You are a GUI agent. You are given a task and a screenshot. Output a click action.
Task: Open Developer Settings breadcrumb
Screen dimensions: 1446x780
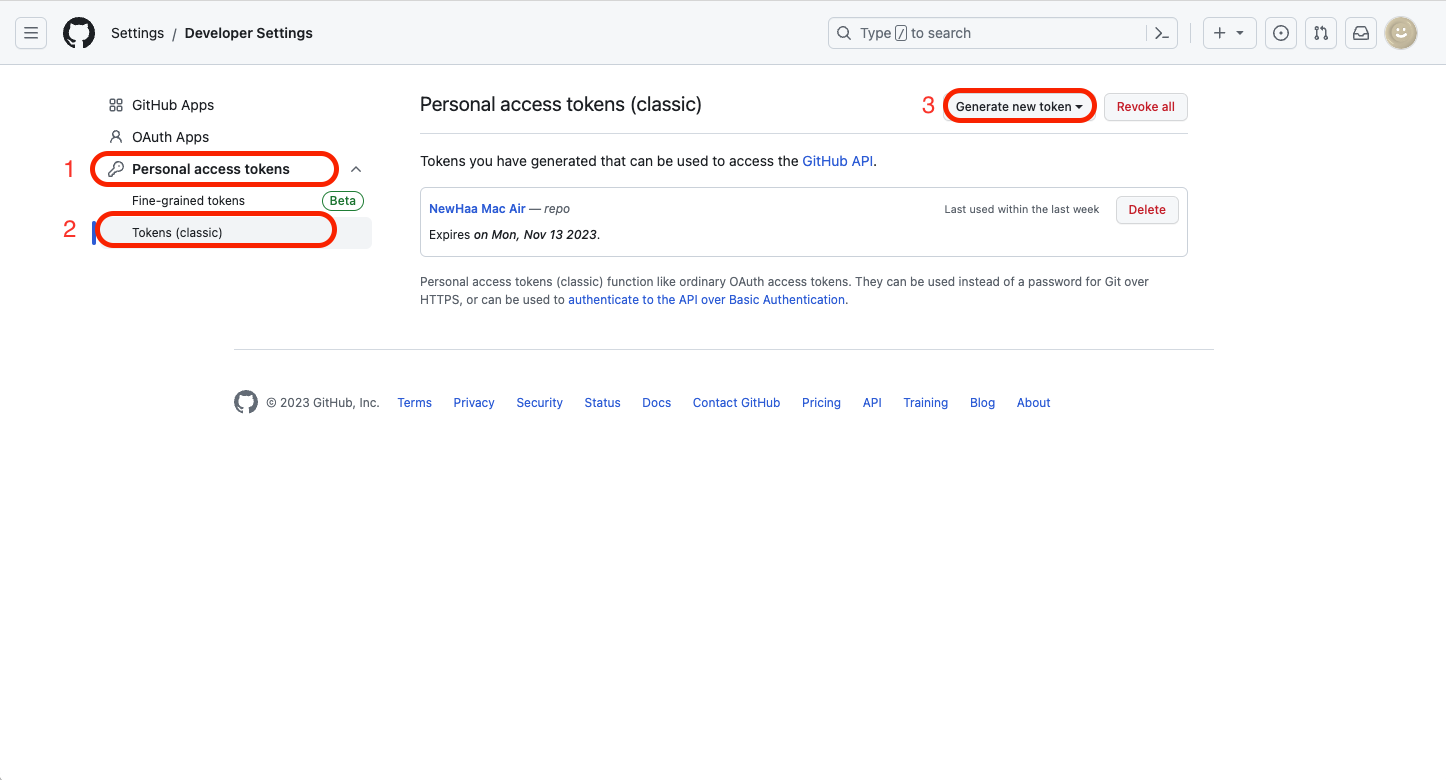coord(249,33)
